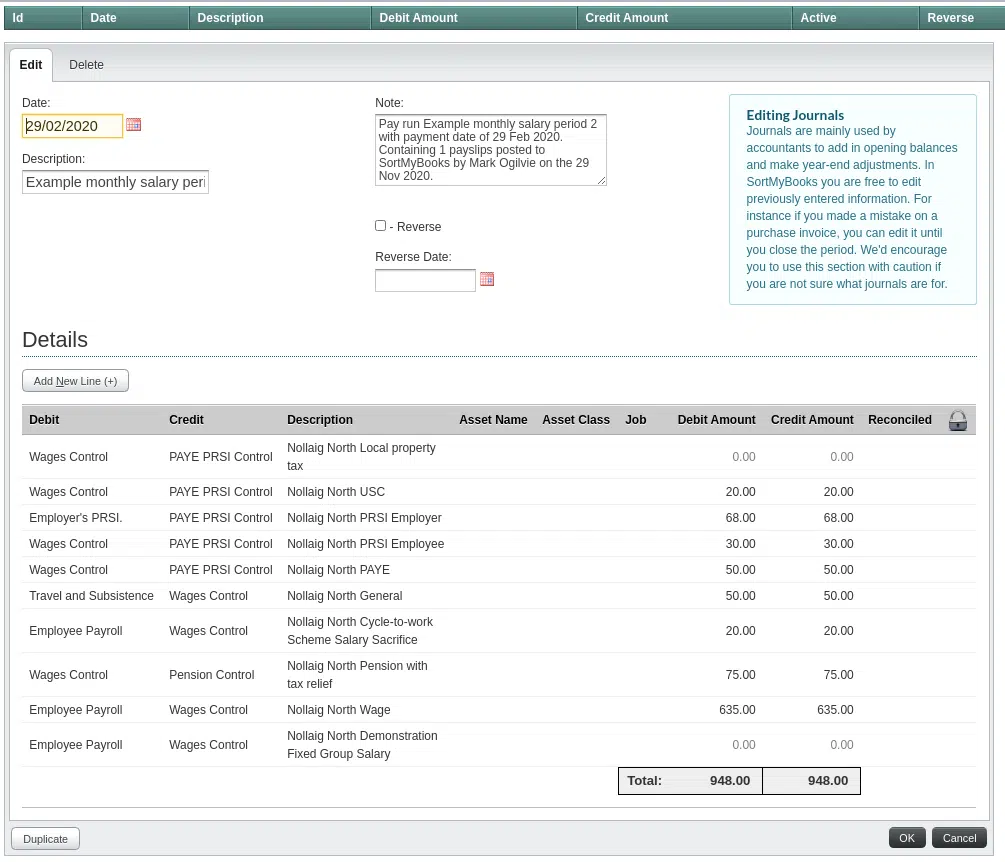Click the Asset Name column header
Screen dimensions: 1005x862
point(493,420)
